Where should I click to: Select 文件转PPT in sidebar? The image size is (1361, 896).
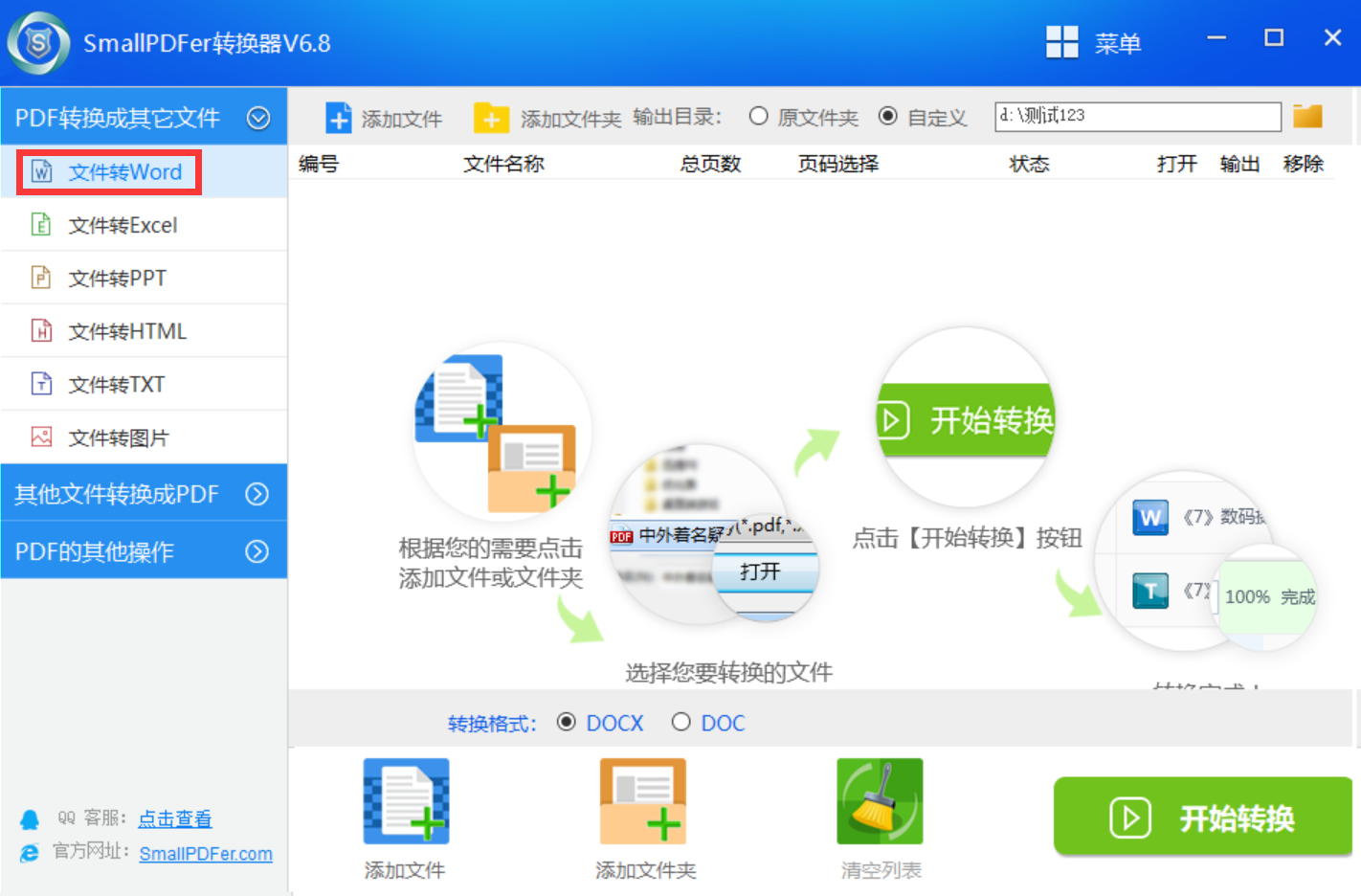(x=144, y=278)
